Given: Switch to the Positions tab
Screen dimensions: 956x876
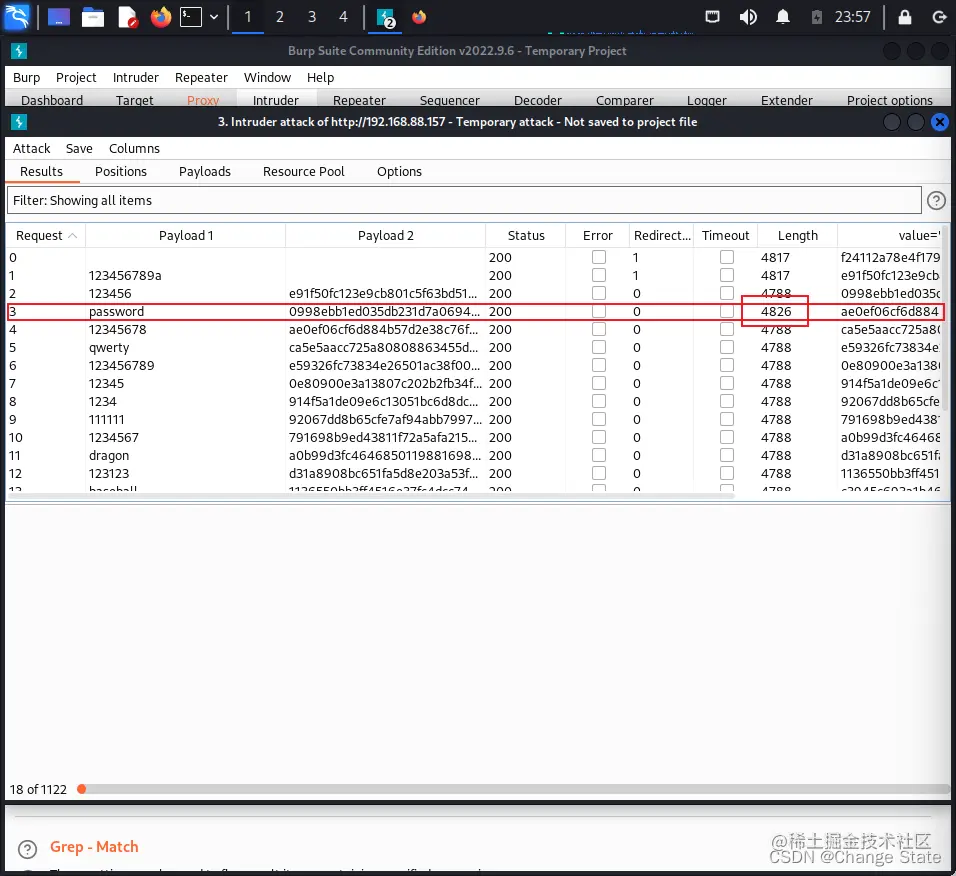Looking at the screenshot, I should [121, 172].
